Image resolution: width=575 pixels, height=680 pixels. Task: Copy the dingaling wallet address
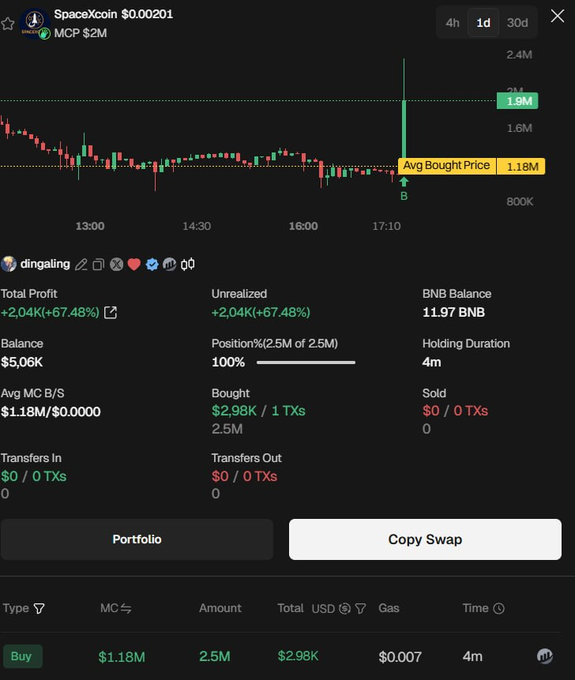click(98, 264)
